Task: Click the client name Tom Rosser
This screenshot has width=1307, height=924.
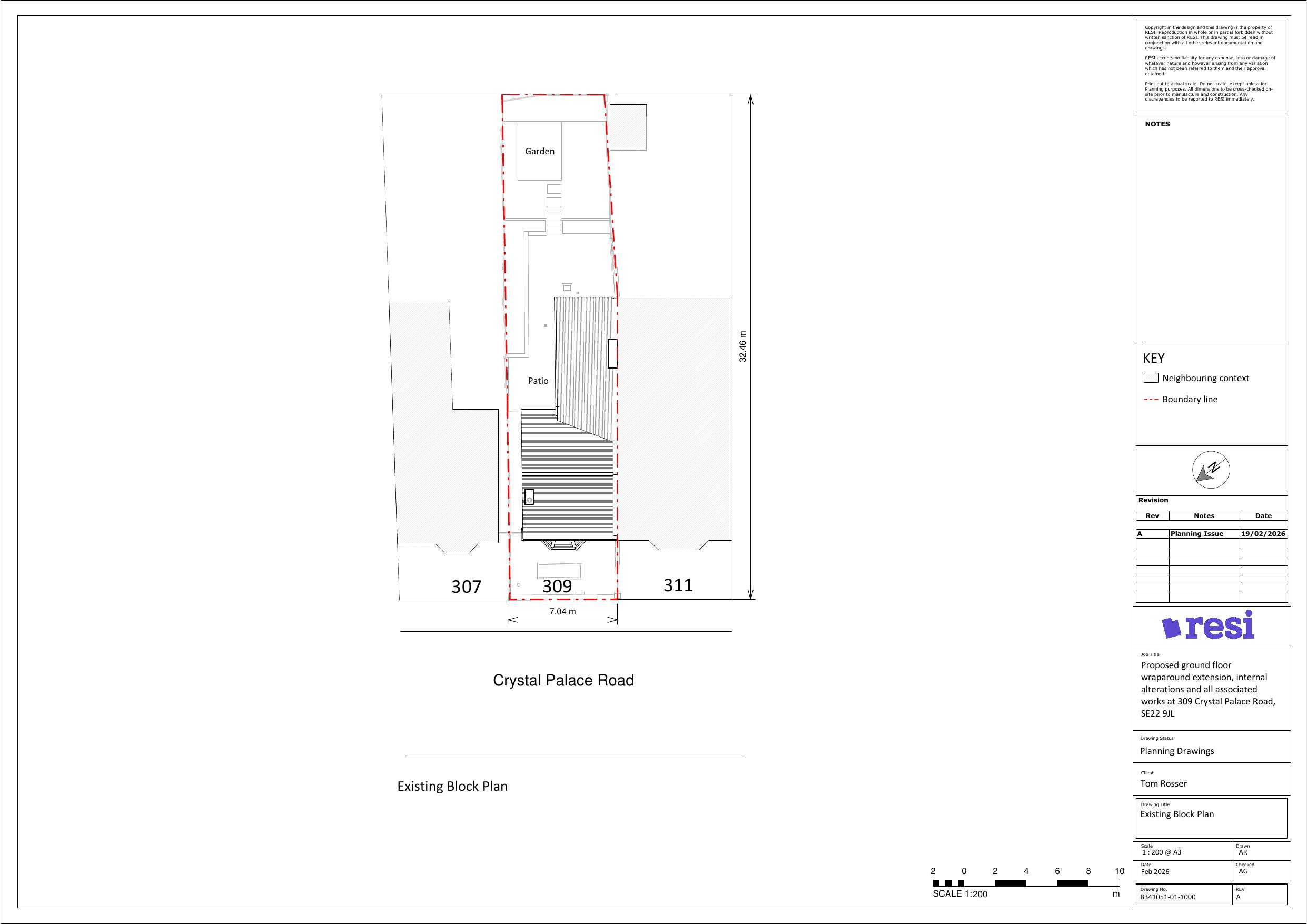Action: click(x=1163, y=784)
